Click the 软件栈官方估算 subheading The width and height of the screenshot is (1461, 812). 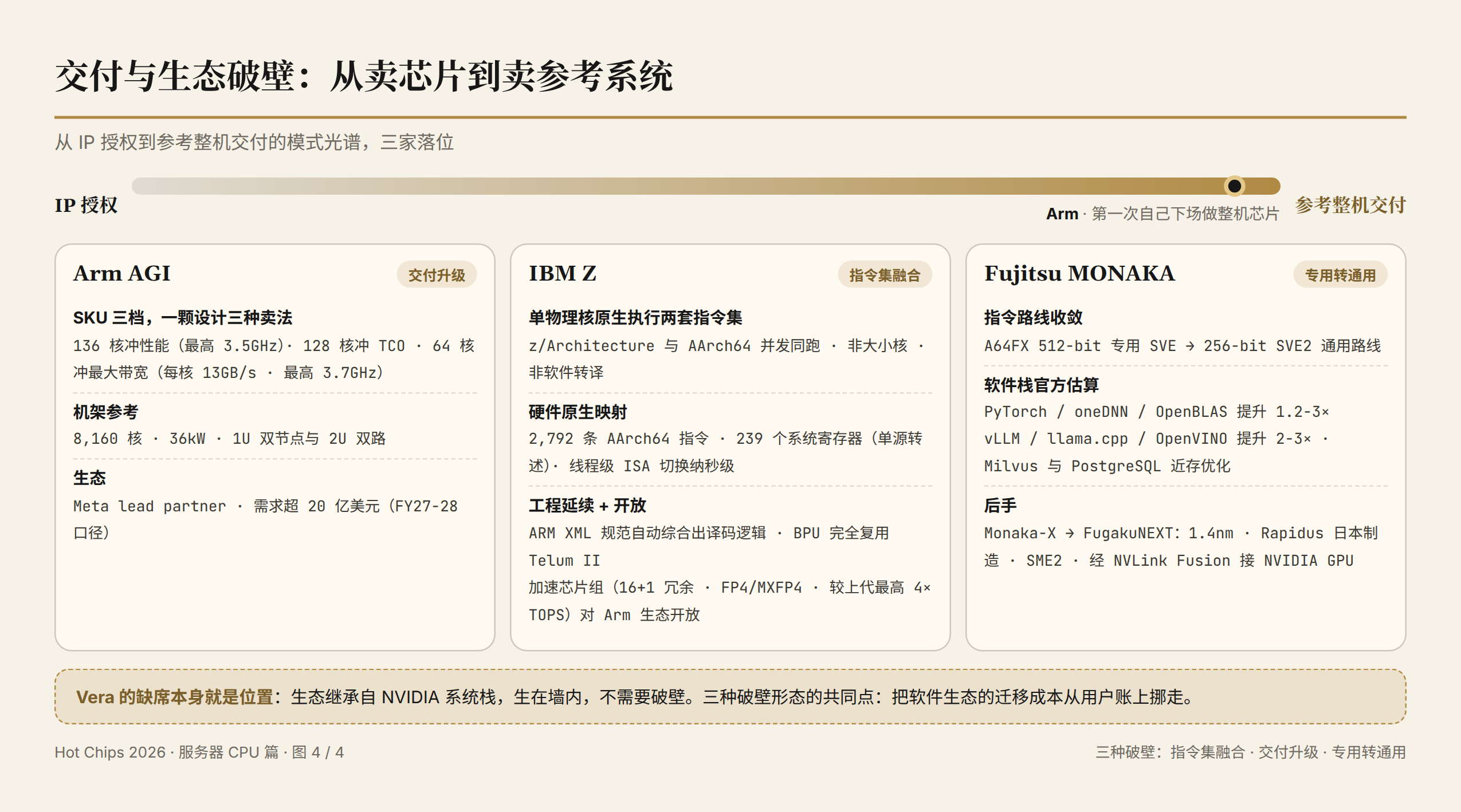click(1042, 385)
